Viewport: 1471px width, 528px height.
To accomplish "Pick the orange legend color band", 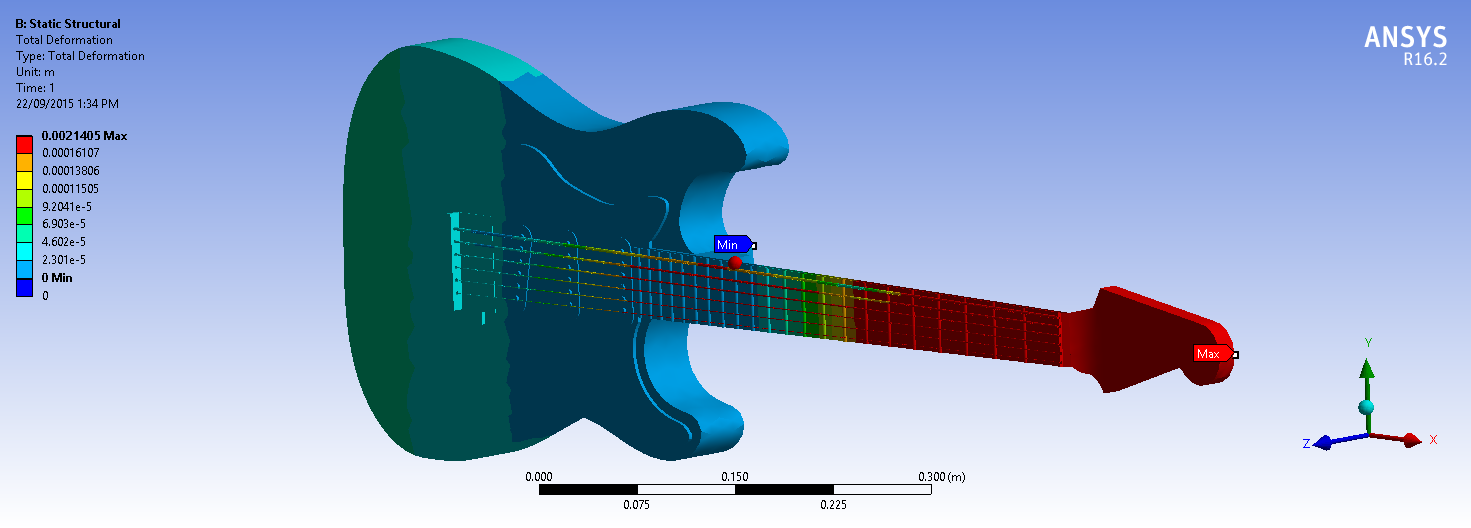I will click(x=25, y=162).
